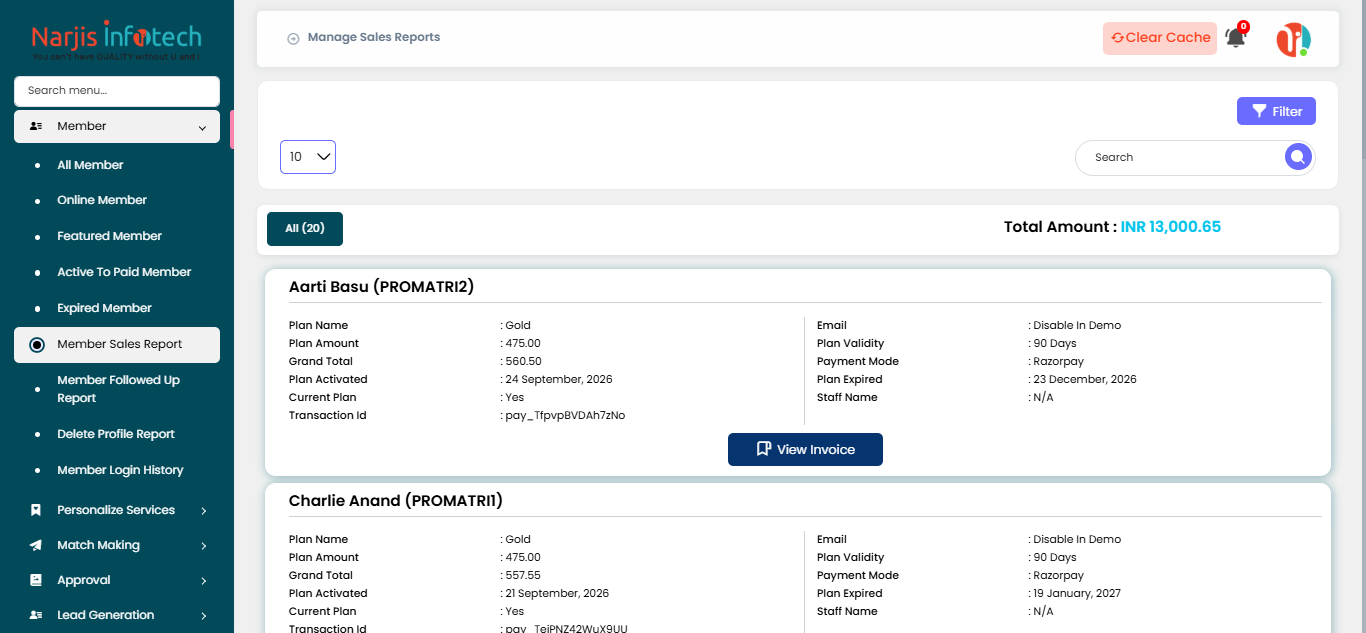Expand Lead Generation submenu arrow
Image resolution: width=1366 pixels, height=633 pixels.
click(x=203, y=616)
